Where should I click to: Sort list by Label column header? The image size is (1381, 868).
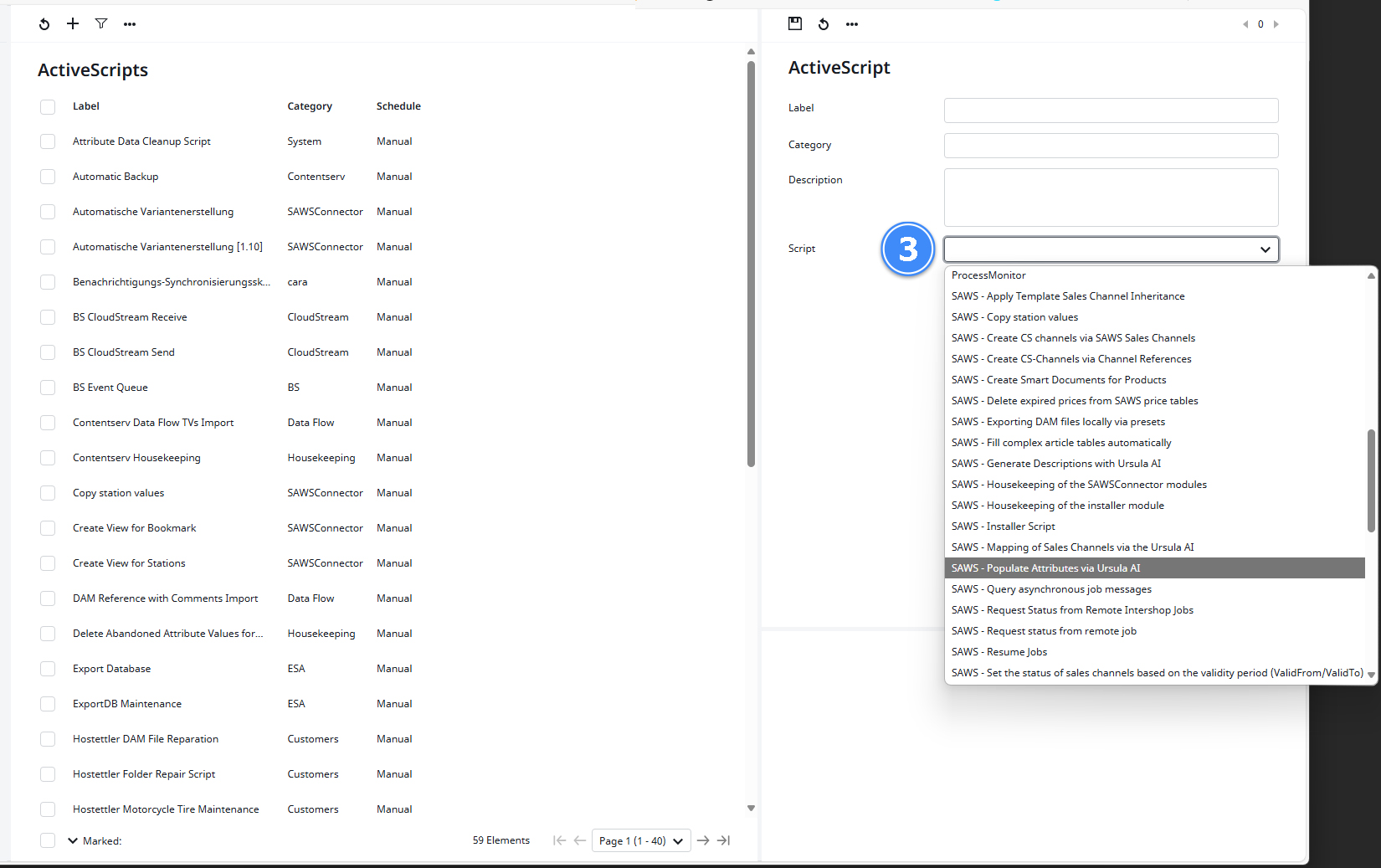[86, 106]
